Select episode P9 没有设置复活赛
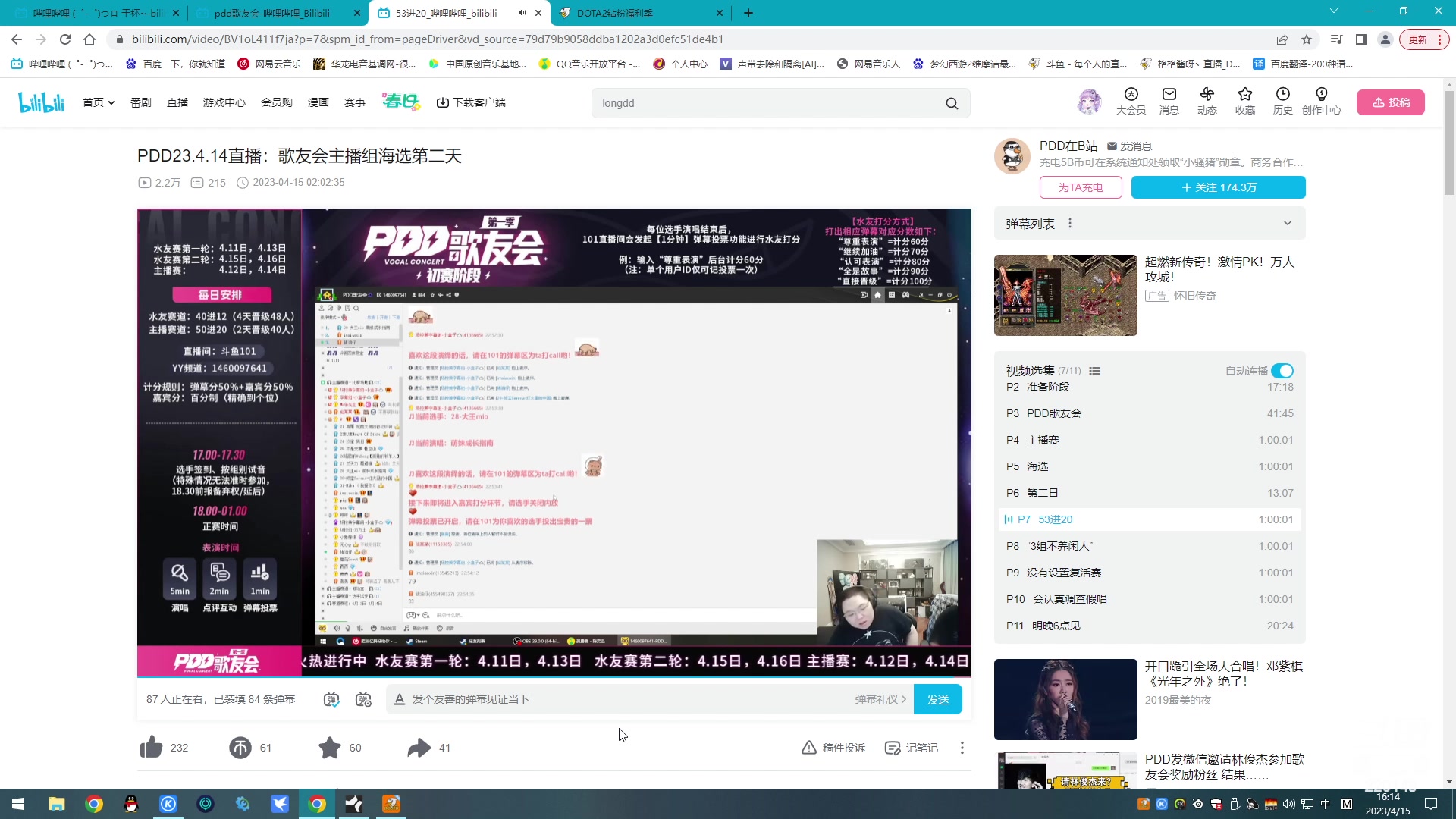 1150,573
